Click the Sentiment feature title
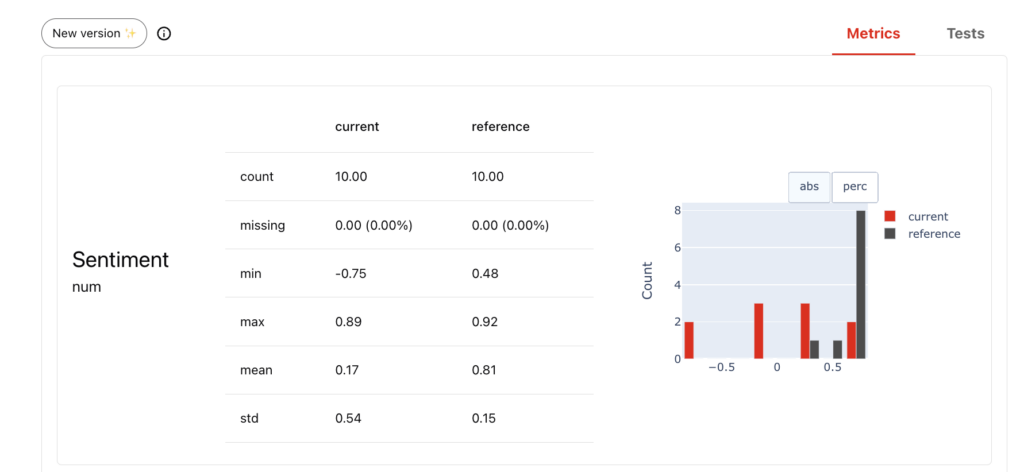 [120, 260]
